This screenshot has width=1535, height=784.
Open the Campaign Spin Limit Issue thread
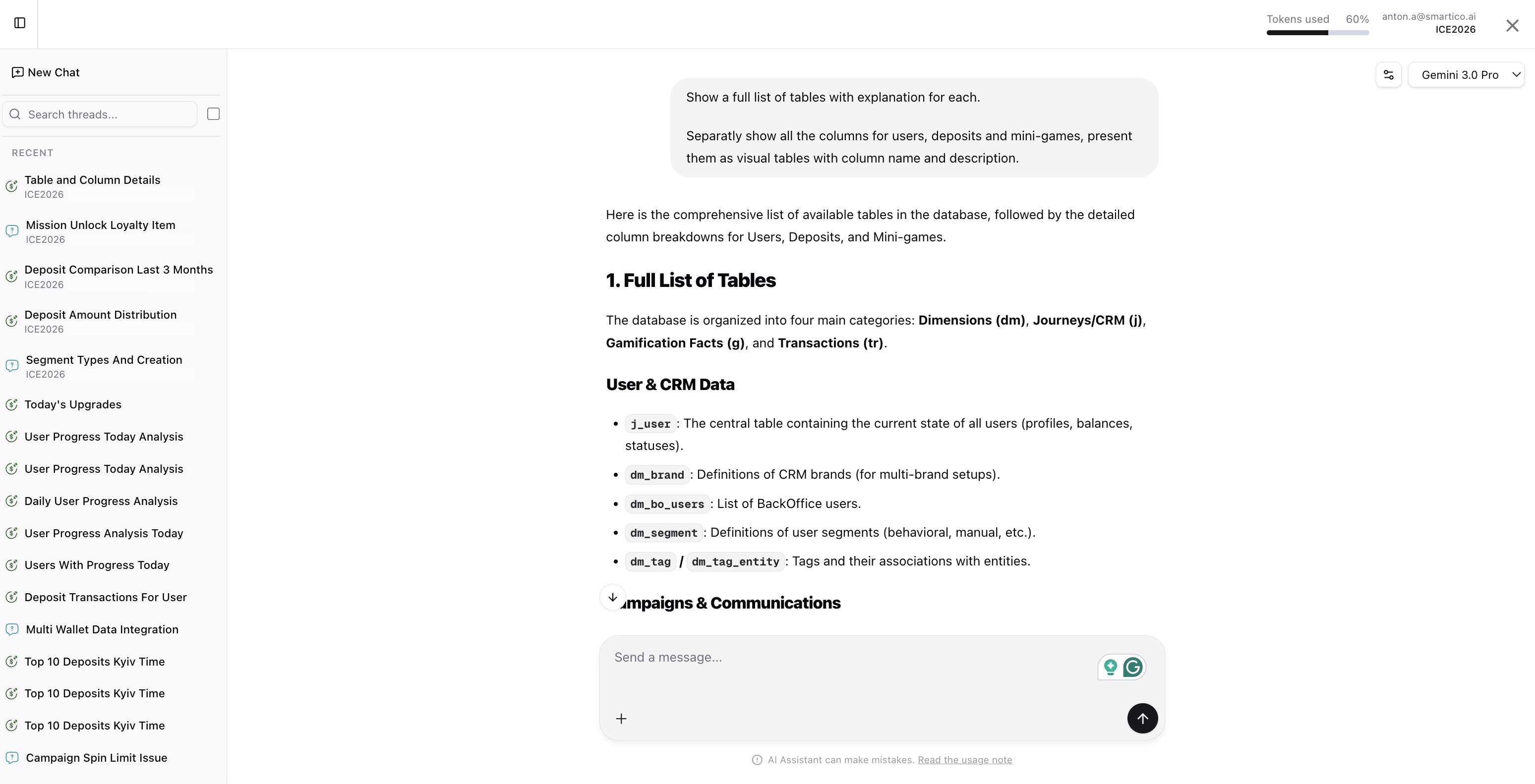[x=97, y=758]
